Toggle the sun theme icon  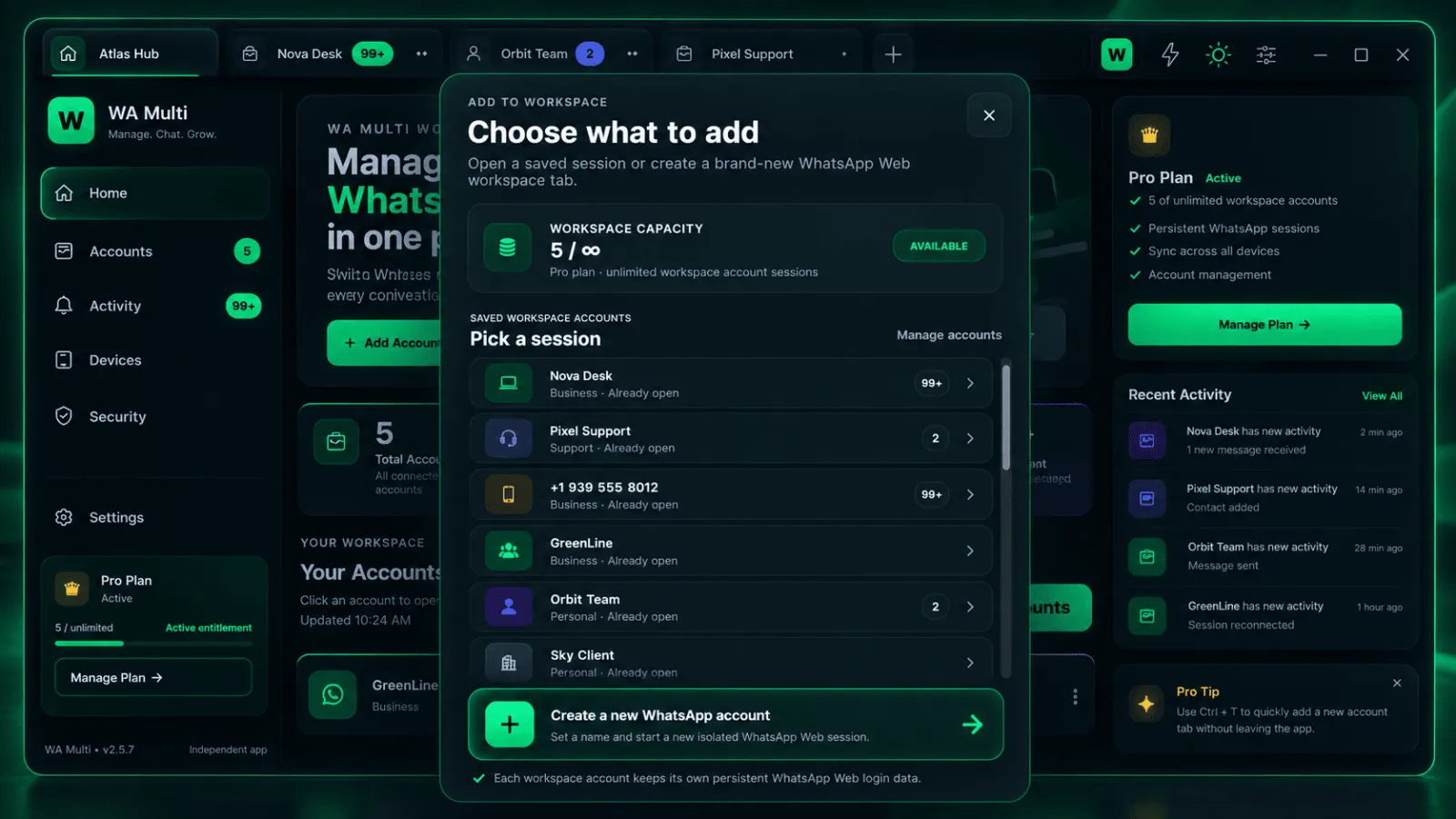tap(1218, 55)
